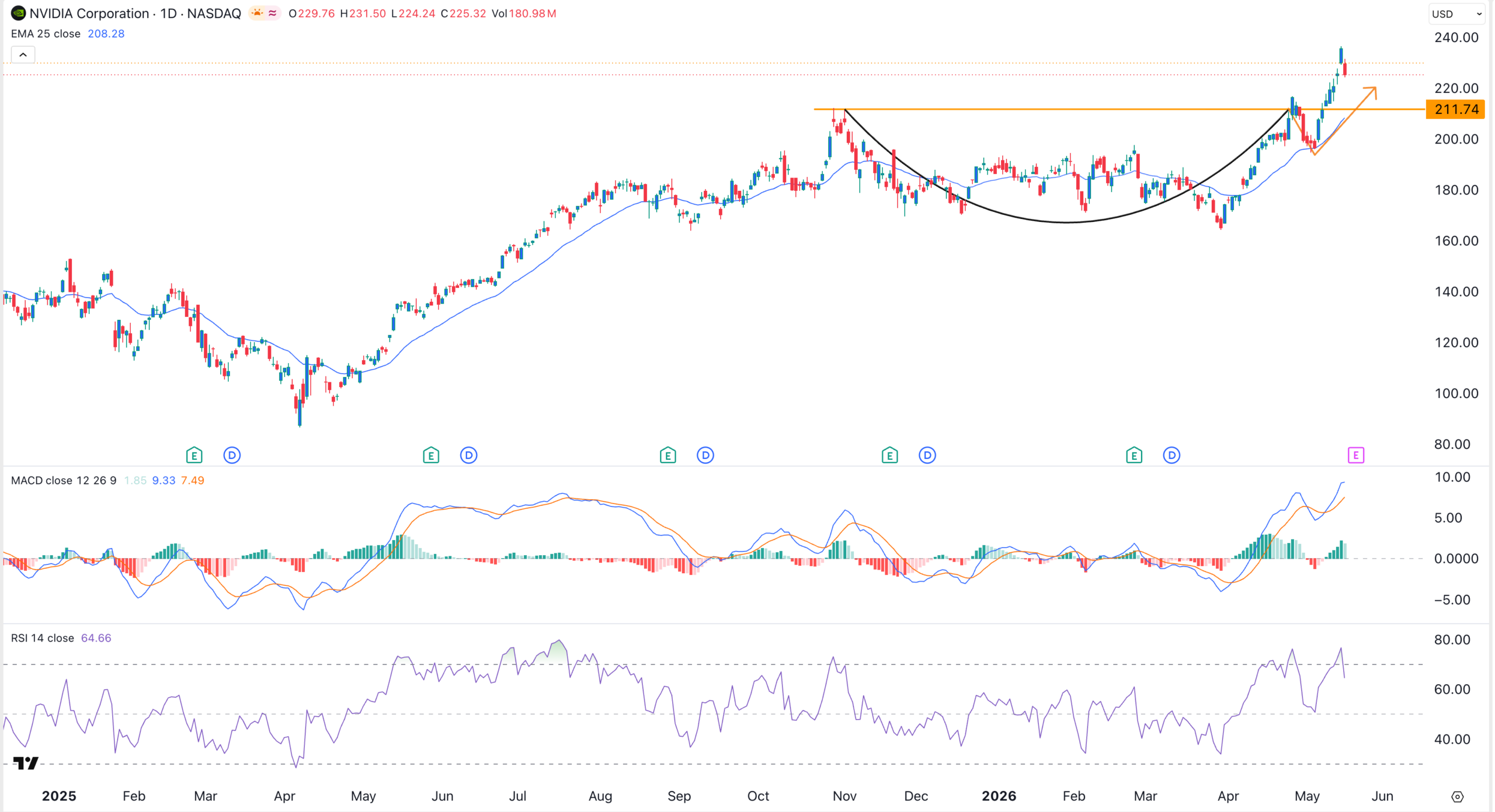The width and height of the screenshot is (1495, 812).
Task: Open chart settings via the gear icon
Action: [x=1457, y=797]
